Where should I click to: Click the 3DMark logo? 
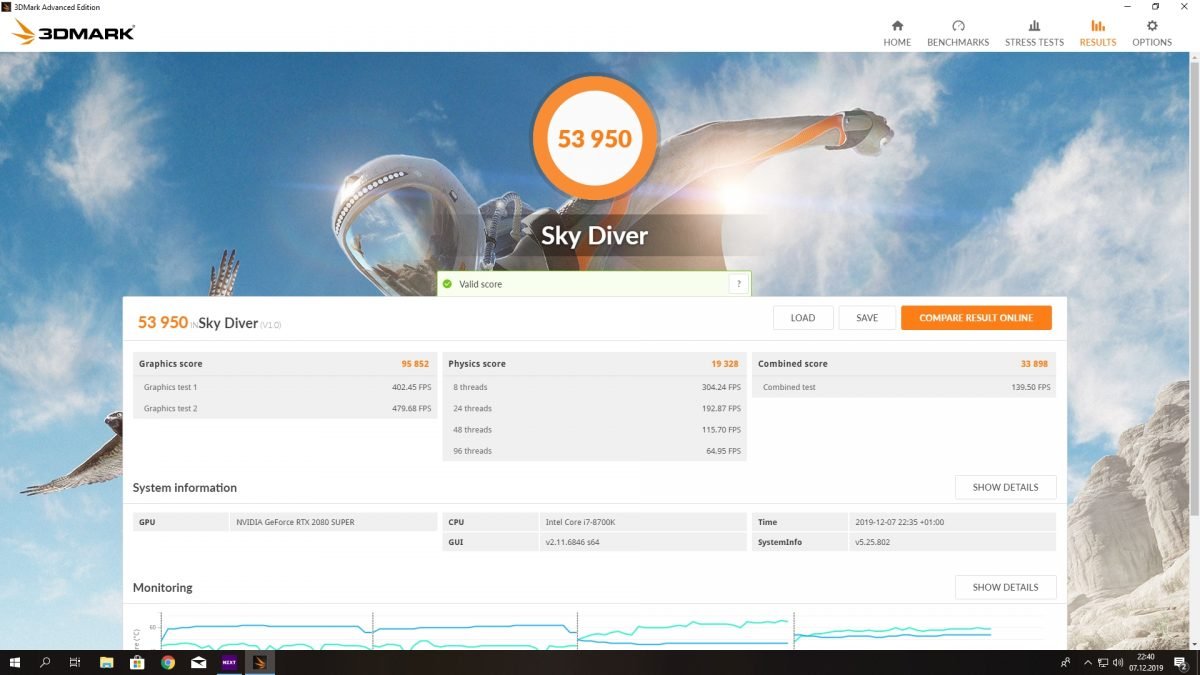click(73, 32)
